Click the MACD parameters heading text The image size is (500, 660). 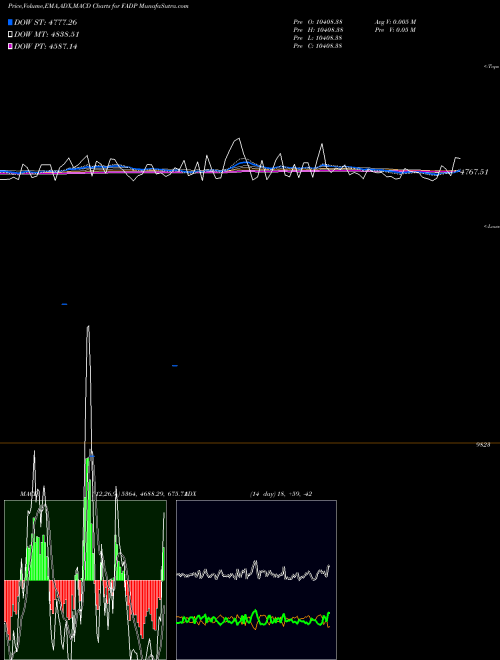tap(103, 494)
